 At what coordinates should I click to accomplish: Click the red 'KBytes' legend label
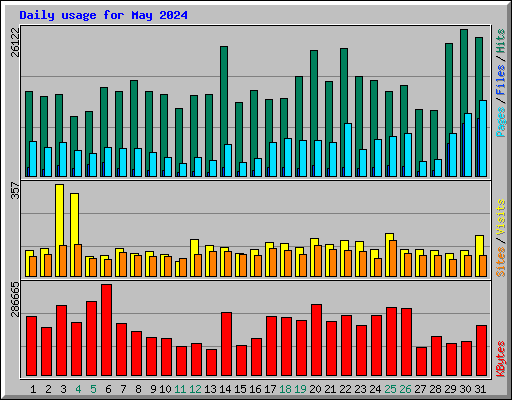(500, 359)
